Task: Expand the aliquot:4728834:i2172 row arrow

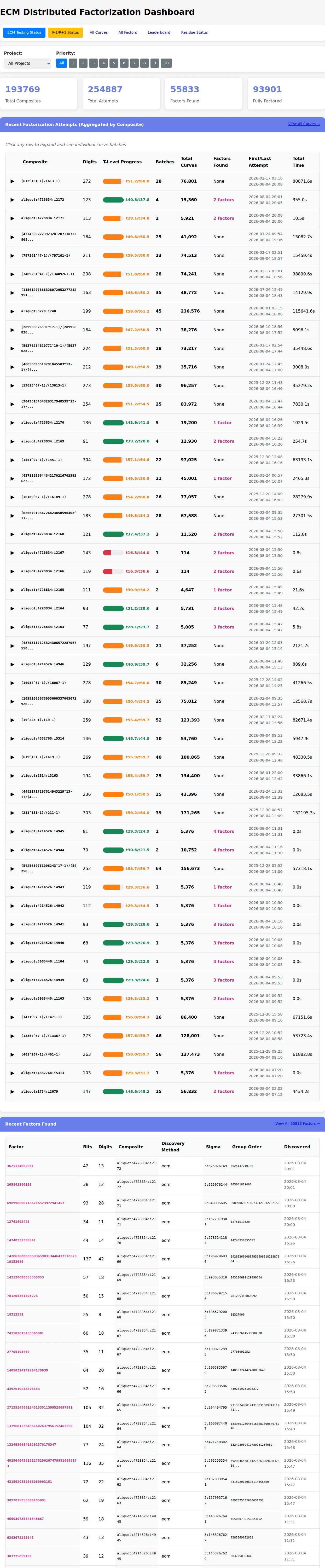Action: point(12,200)
